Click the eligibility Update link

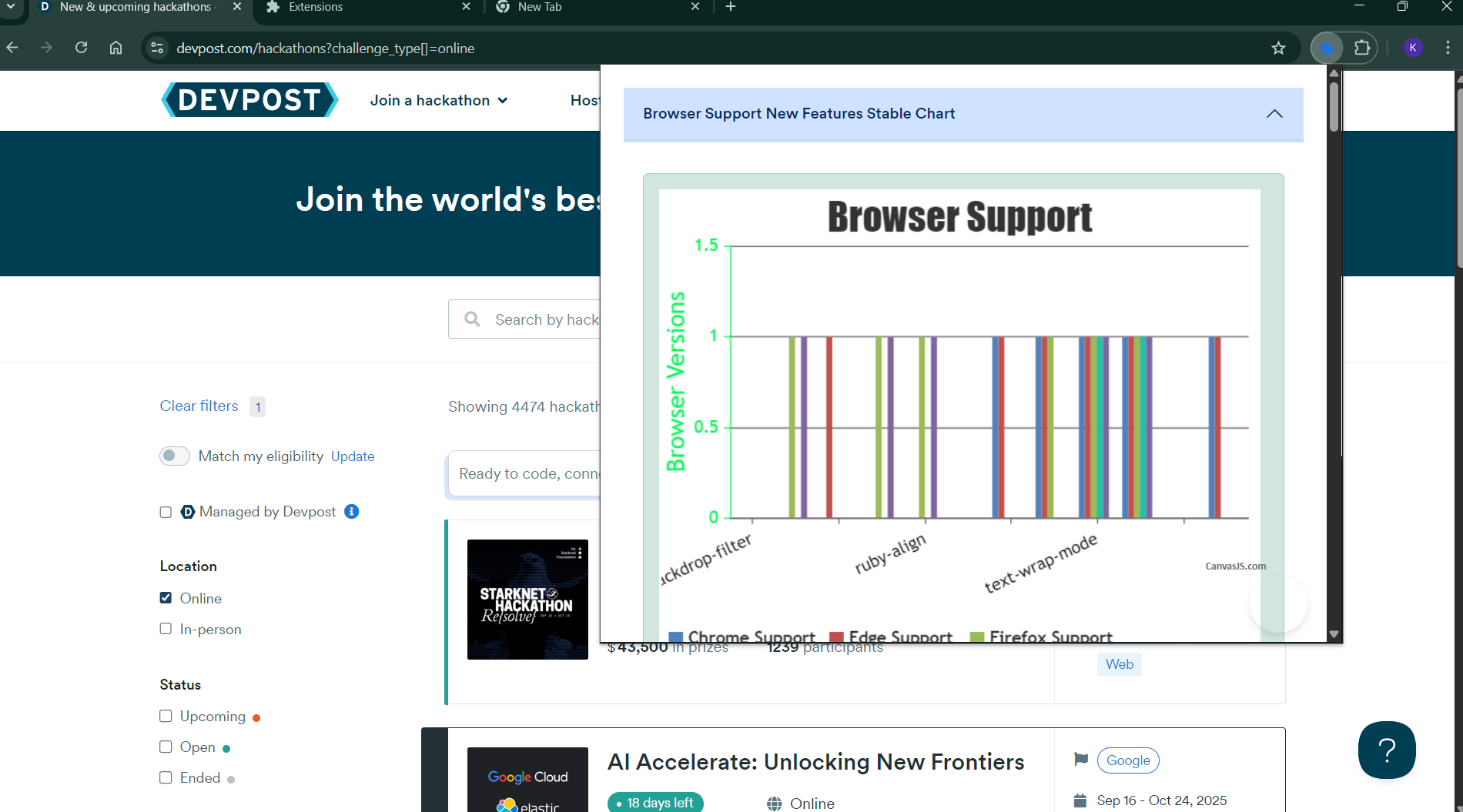click(x=353, y=456)
